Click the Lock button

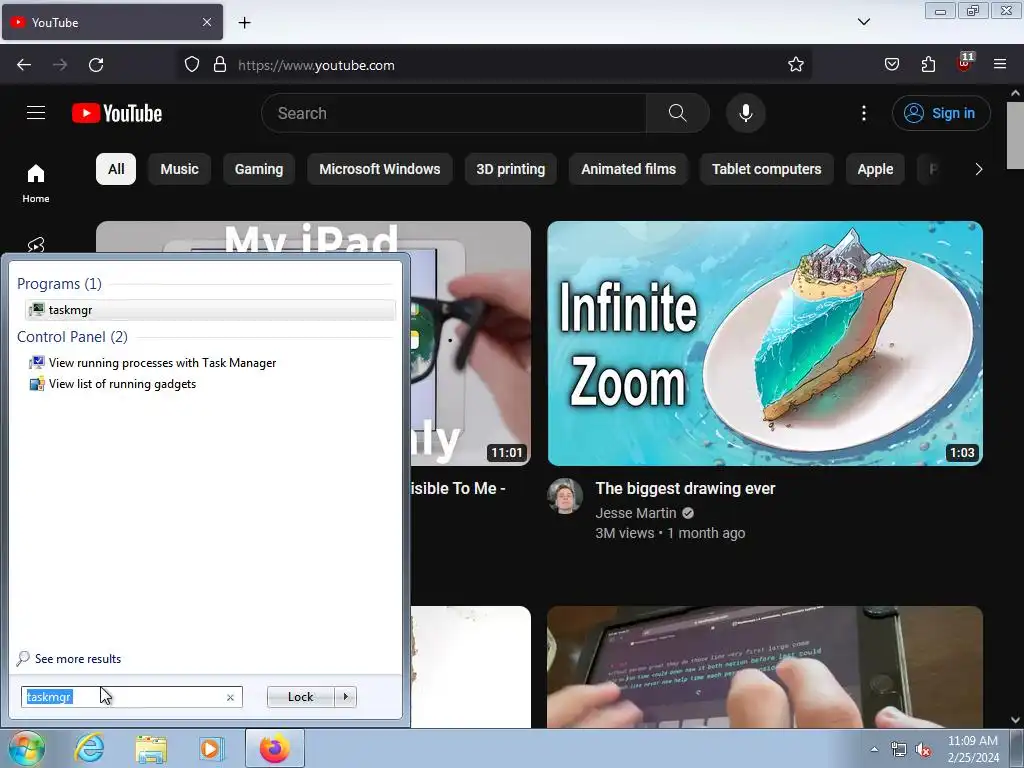300,697
